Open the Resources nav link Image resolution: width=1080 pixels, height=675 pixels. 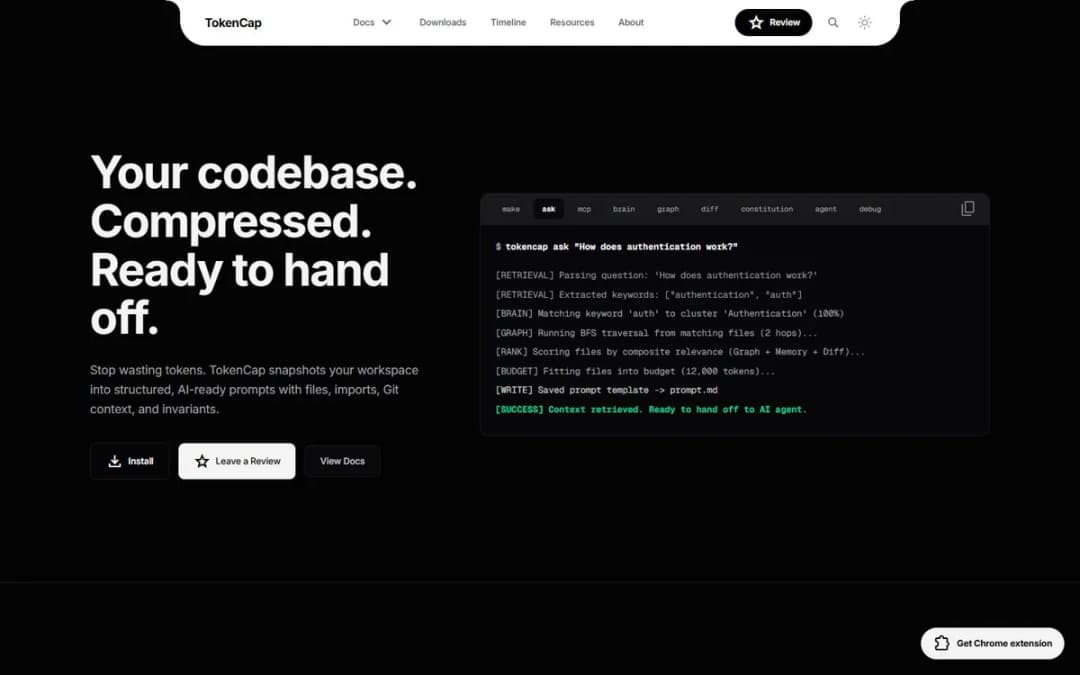tap(572, 22)
